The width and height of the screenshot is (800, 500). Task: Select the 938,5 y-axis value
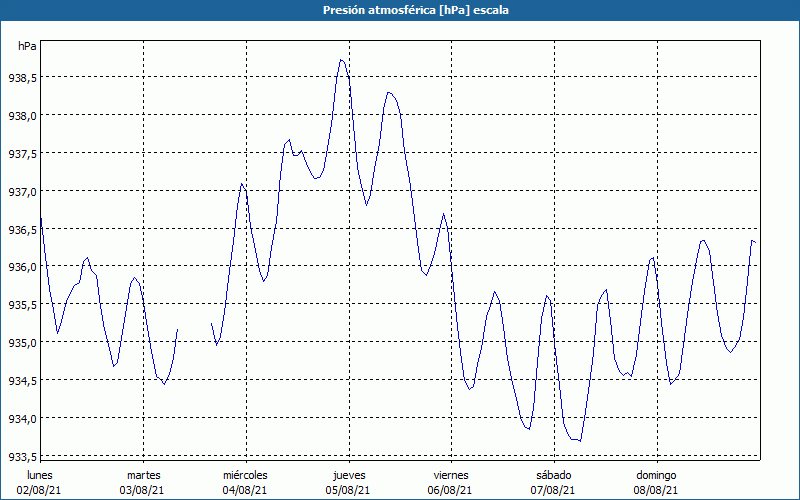point(22,78)
